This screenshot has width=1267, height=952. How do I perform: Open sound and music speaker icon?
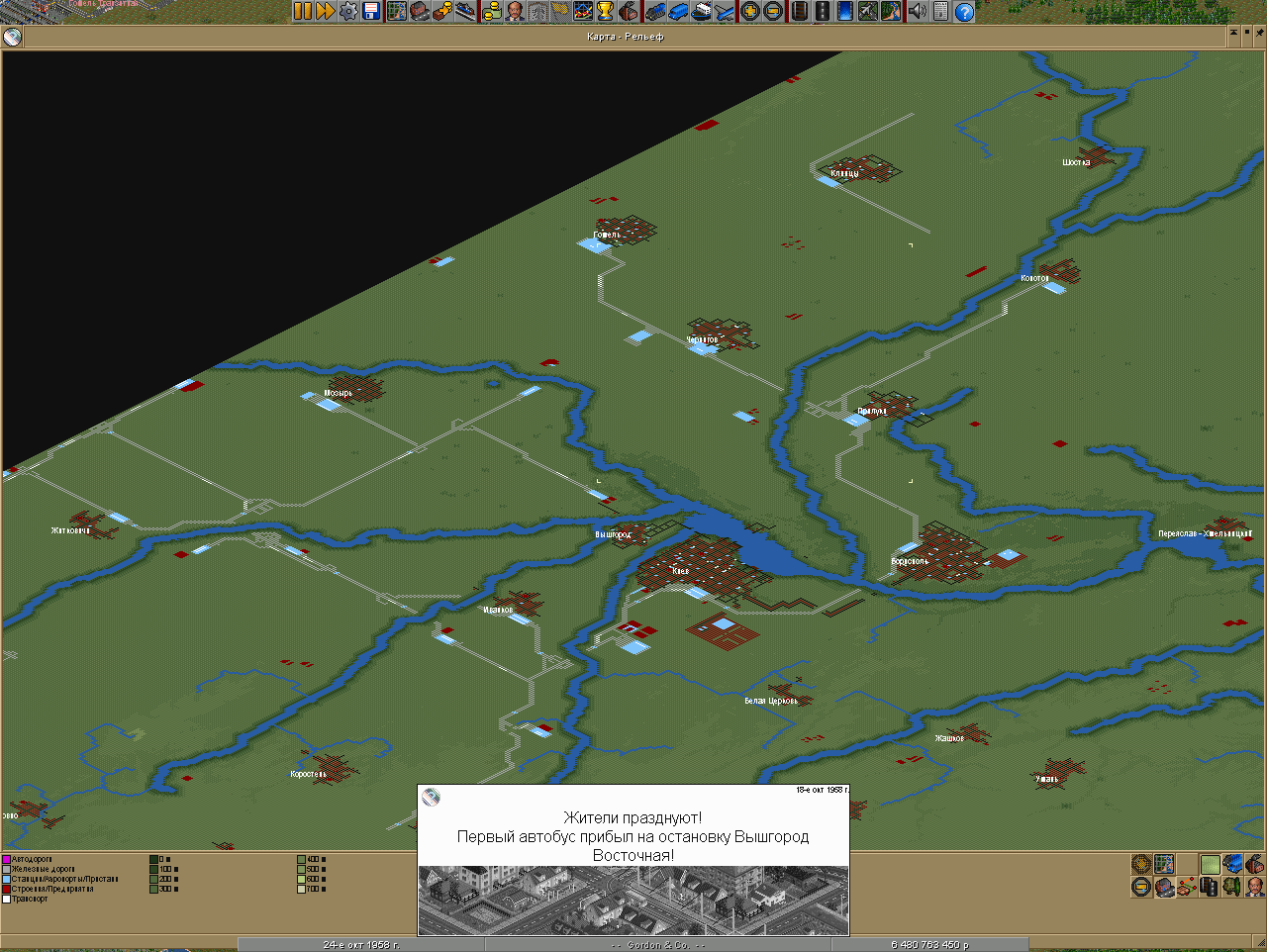click(x=917, y=11)
